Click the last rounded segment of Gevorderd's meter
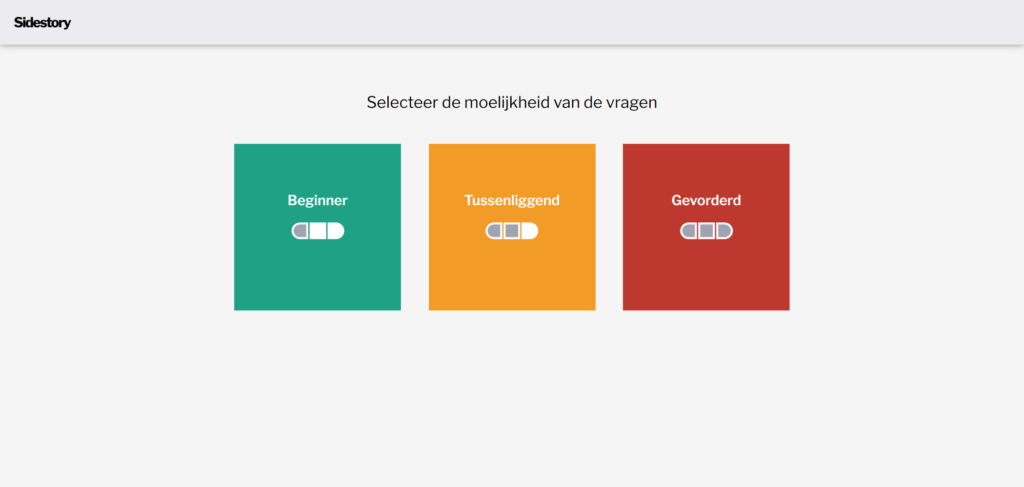Image resolution: width=1024 pixels, height=487 pixels. point(723,231)
